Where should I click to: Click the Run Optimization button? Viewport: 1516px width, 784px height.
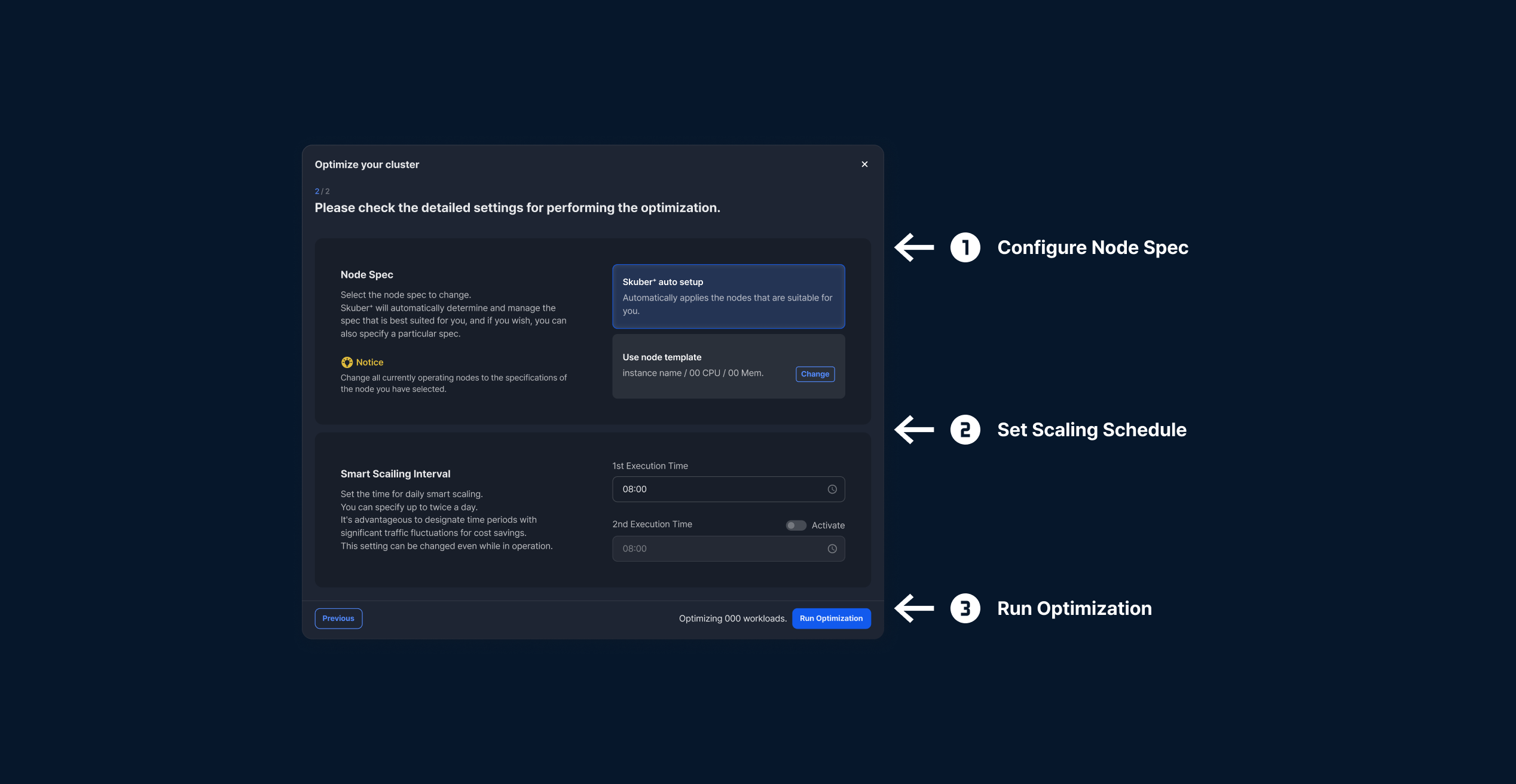(x=831, y=618)
